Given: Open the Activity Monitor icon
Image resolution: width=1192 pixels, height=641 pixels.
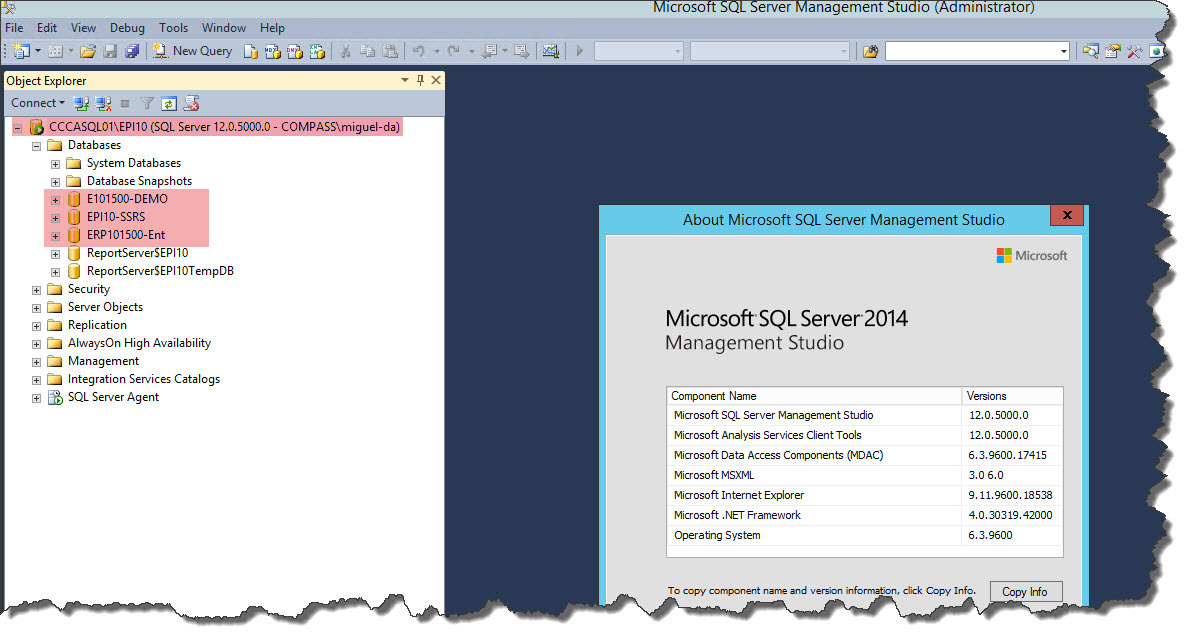Looking at the screenshot, I should coord(550,51).
